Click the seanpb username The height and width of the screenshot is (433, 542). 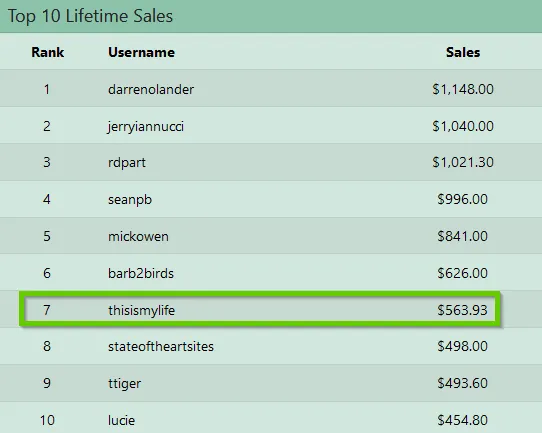tap(130, 200)
